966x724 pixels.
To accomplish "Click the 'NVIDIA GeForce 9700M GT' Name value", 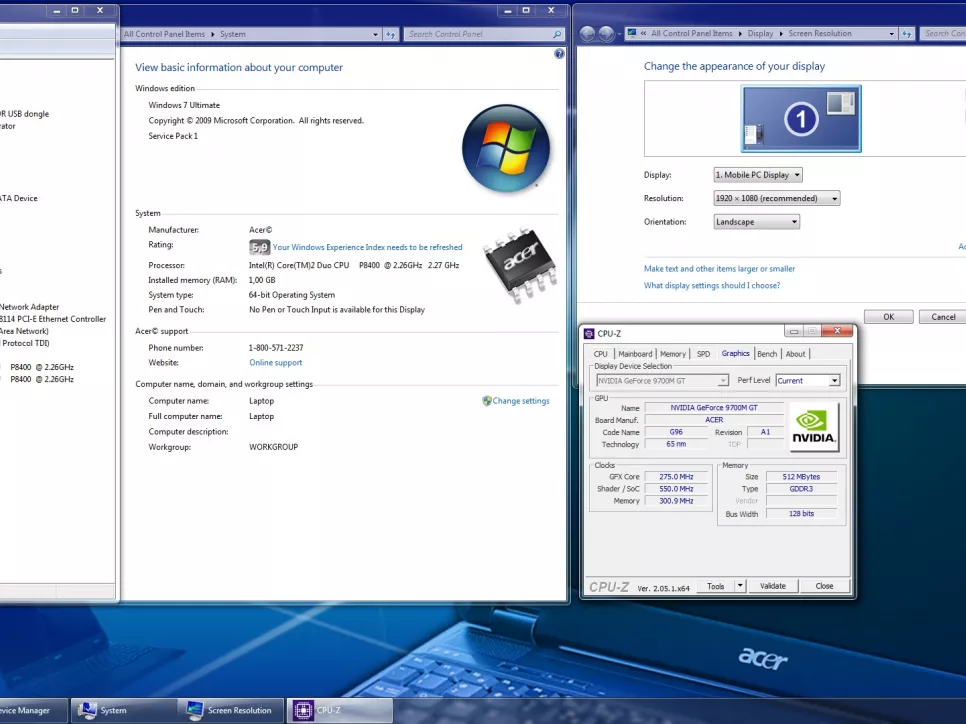I will [x=714, y=408].
